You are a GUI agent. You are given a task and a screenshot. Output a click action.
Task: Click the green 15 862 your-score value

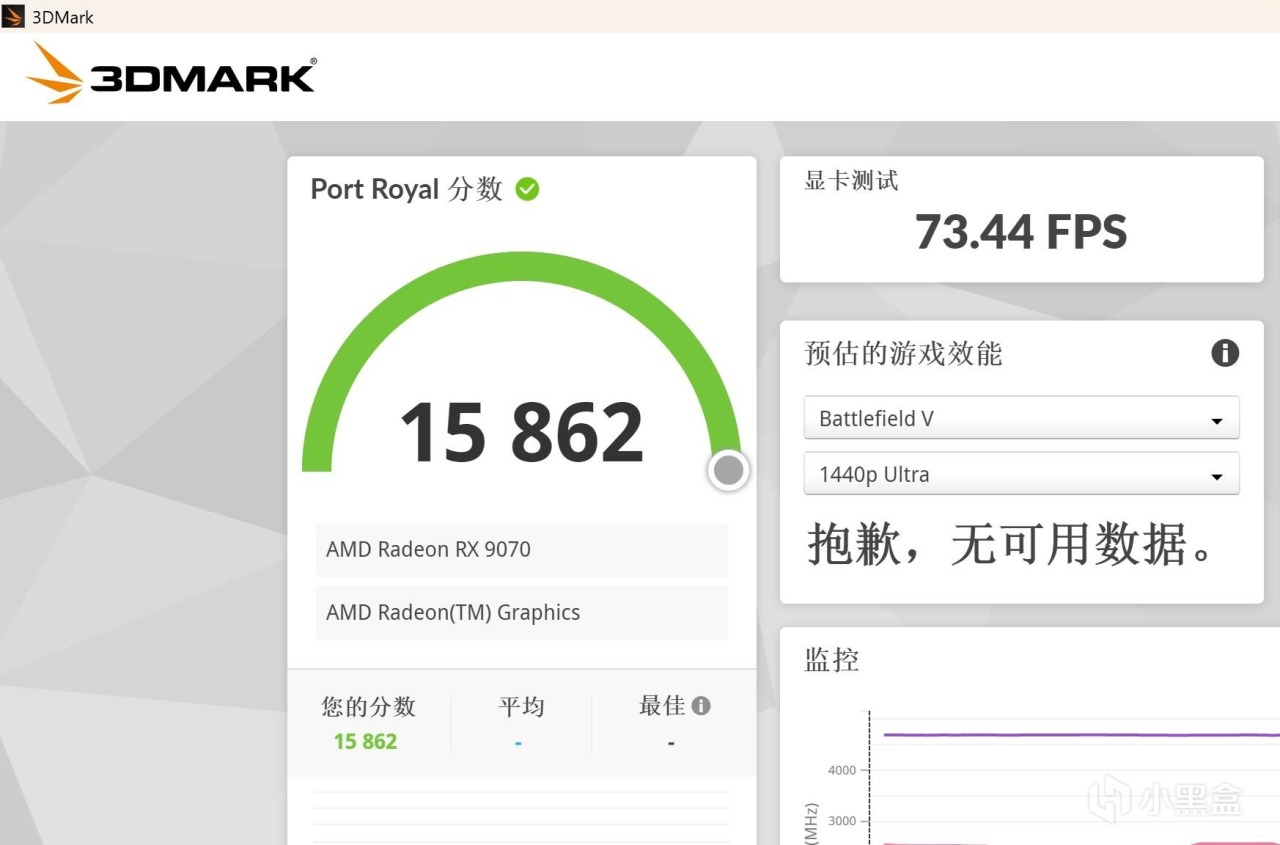point(365,741)
